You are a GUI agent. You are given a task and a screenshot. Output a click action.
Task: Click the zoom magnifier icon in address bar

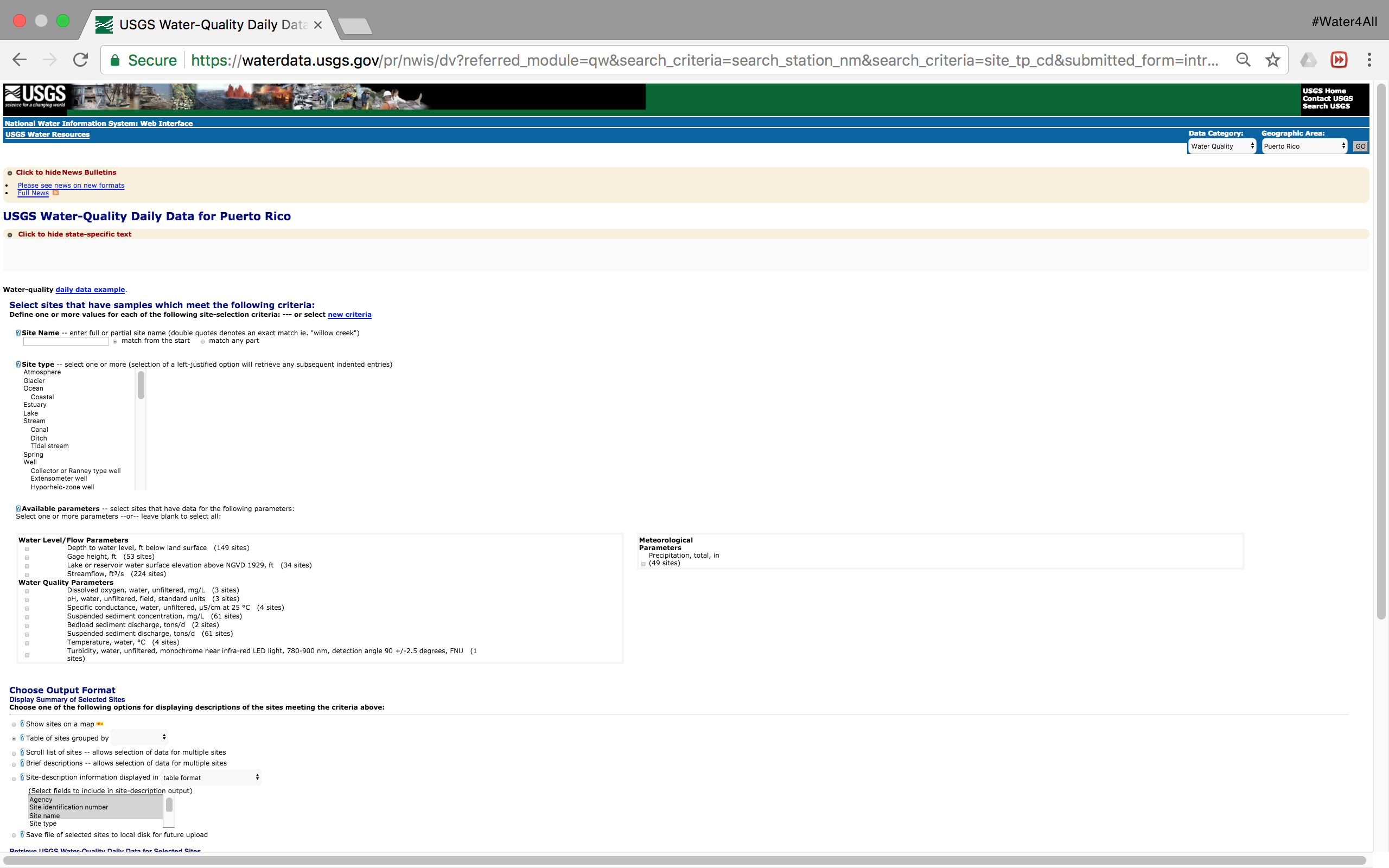point(1243,60)
